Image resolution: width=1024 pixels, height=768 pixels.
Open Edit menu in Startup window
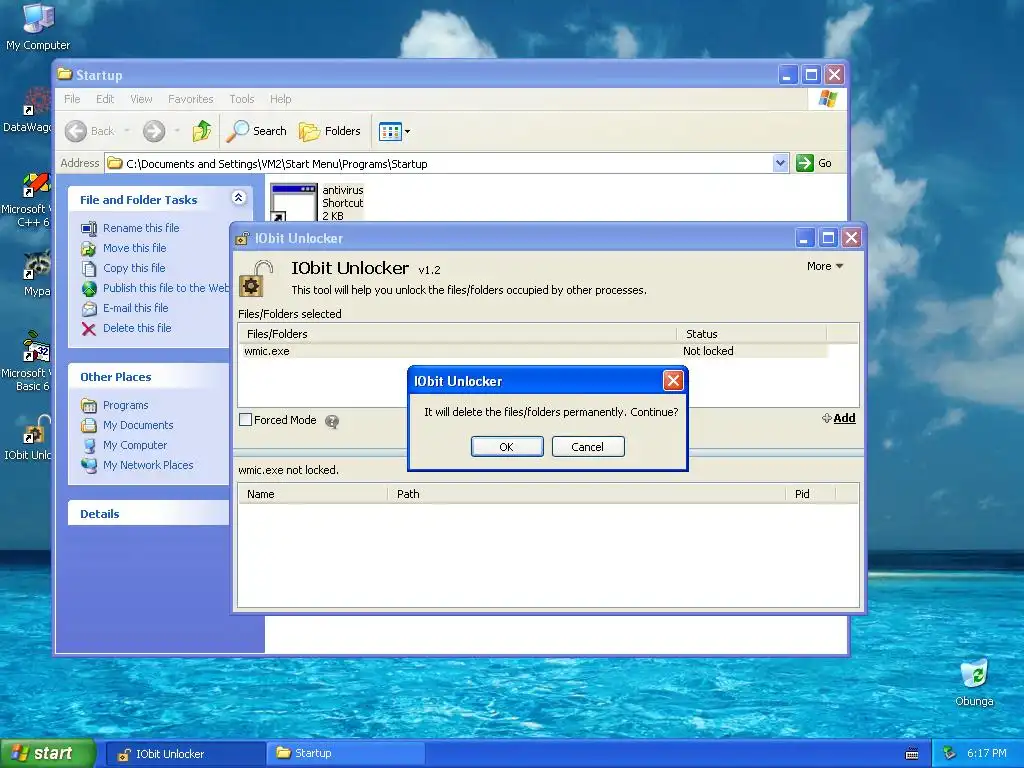(105, 99)
